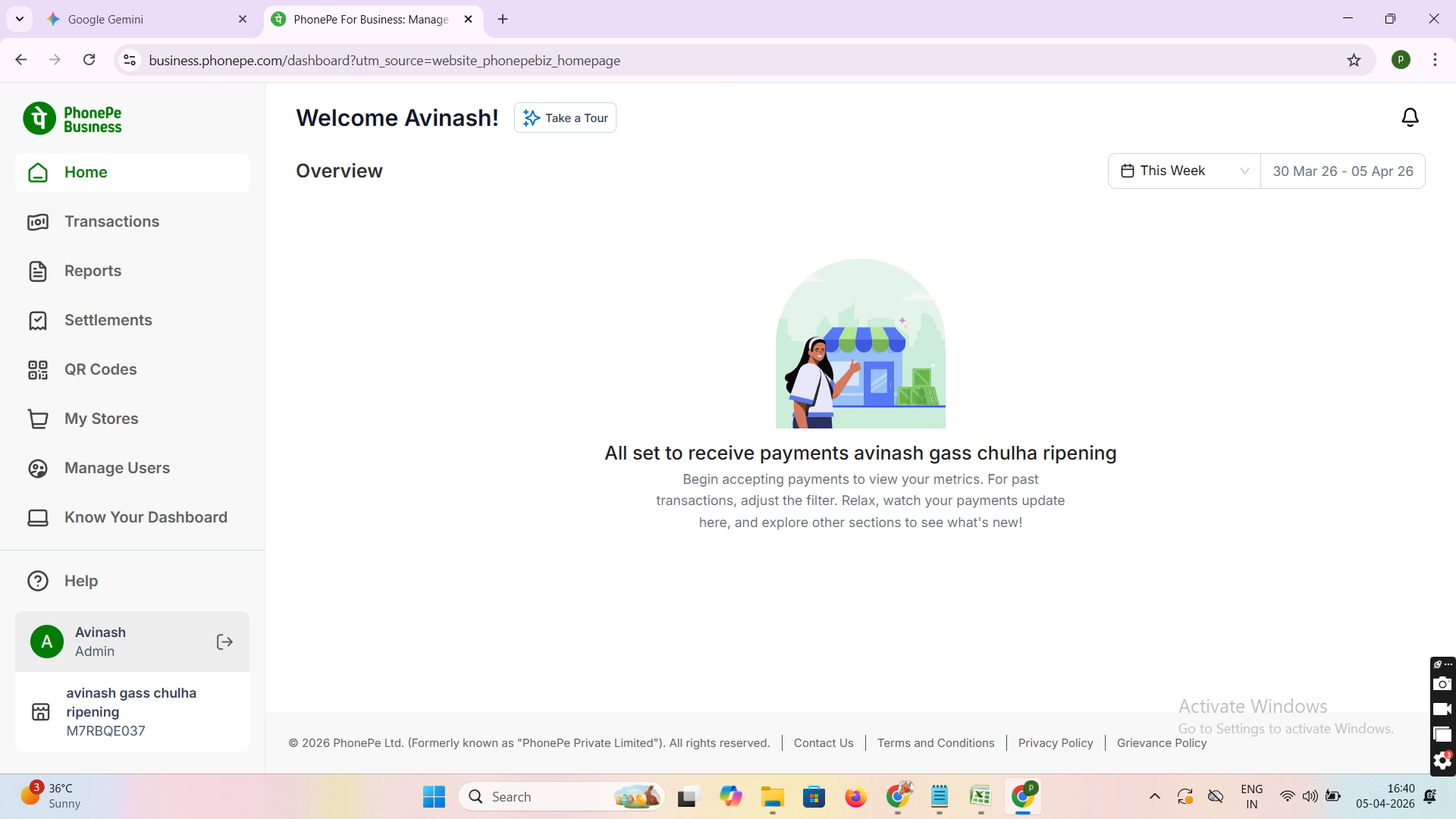Image resolution: width=1456 pixels, height=819 pixels.
Task: Click the Manage Users icon
Action: [38, 469]
